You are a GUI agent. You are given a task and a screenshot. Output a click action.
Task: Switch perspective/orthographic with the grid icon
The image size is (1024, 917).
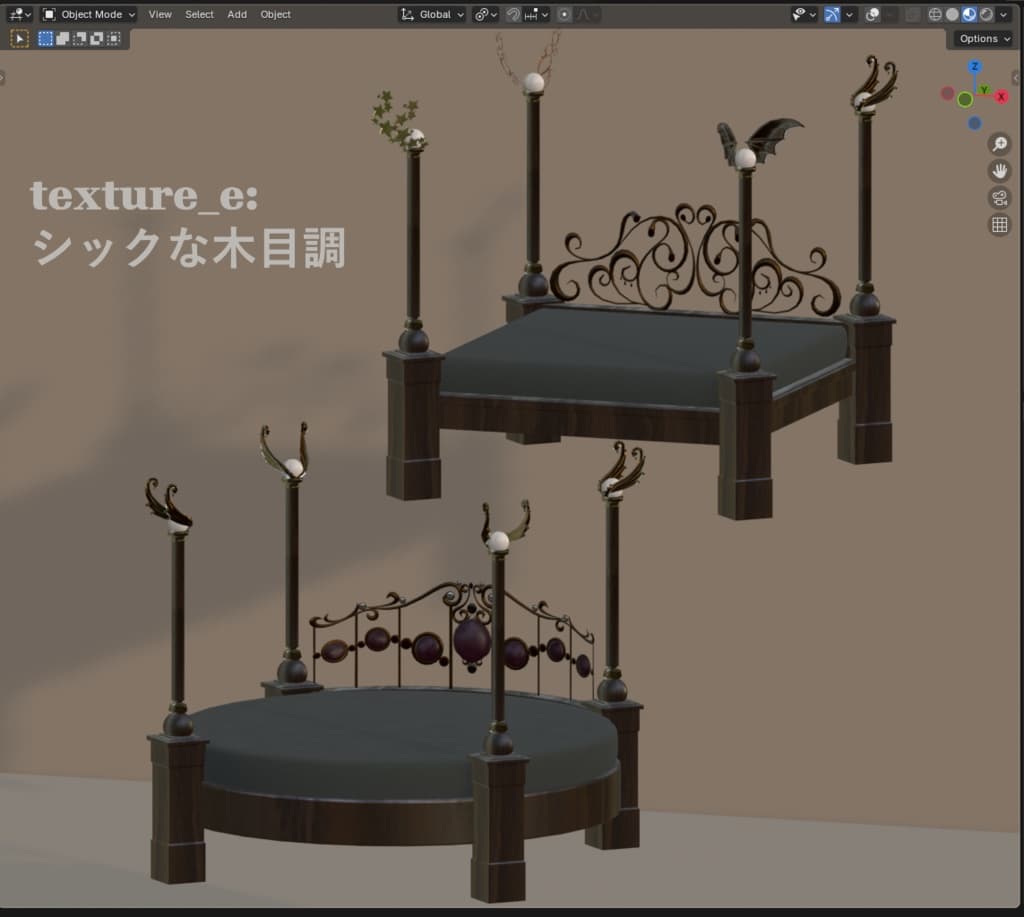pyautogui.click(x=999, y=225)
